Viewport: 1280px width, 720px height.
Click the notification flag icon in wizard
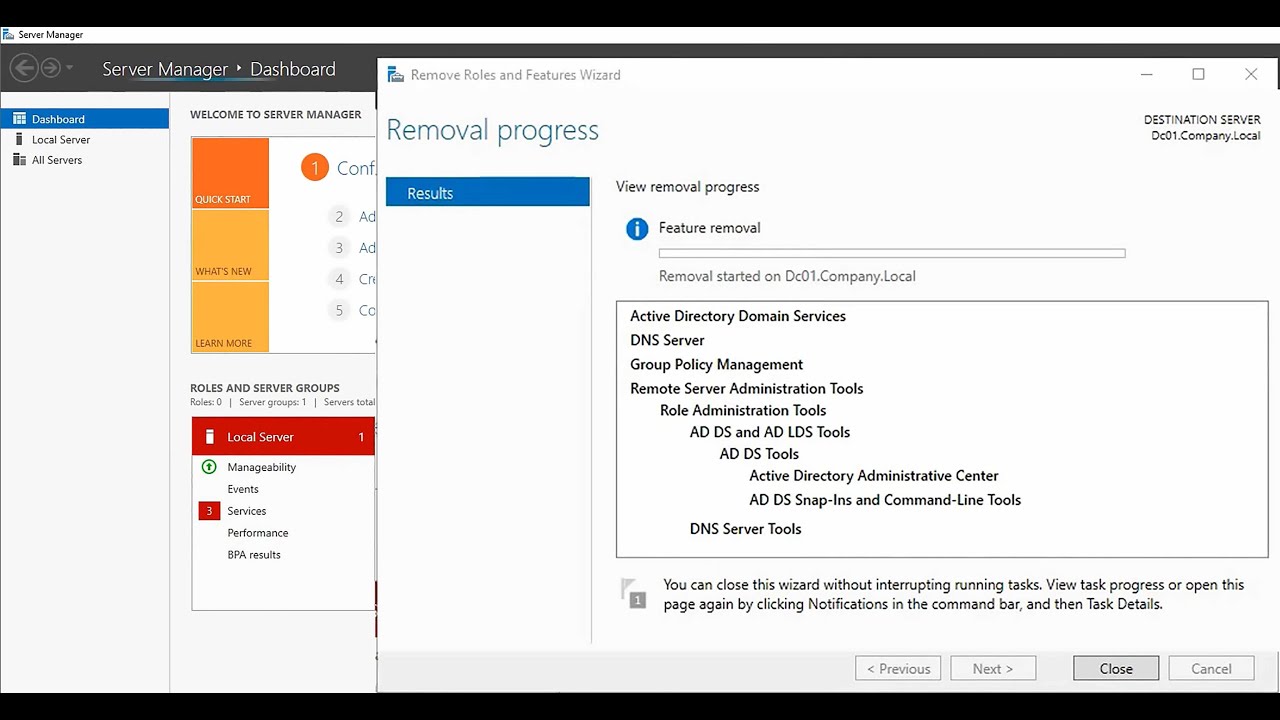(633, 593)
